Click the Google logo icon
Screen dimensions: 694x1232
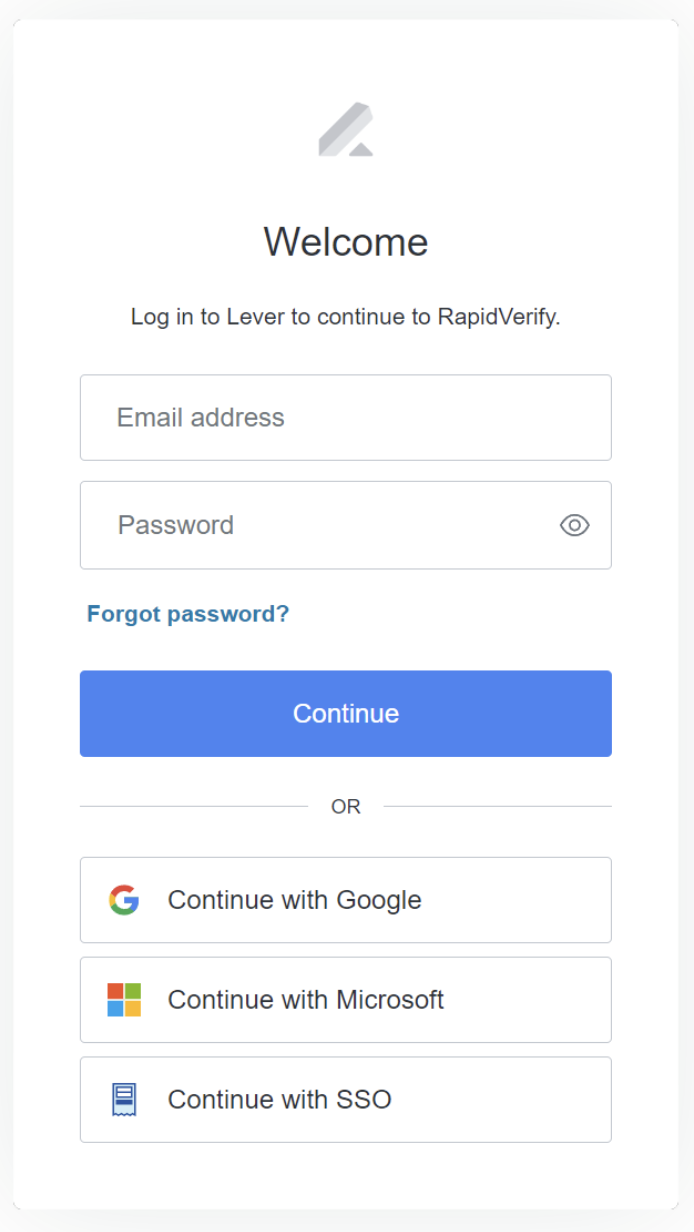click(x=124, y=900)
